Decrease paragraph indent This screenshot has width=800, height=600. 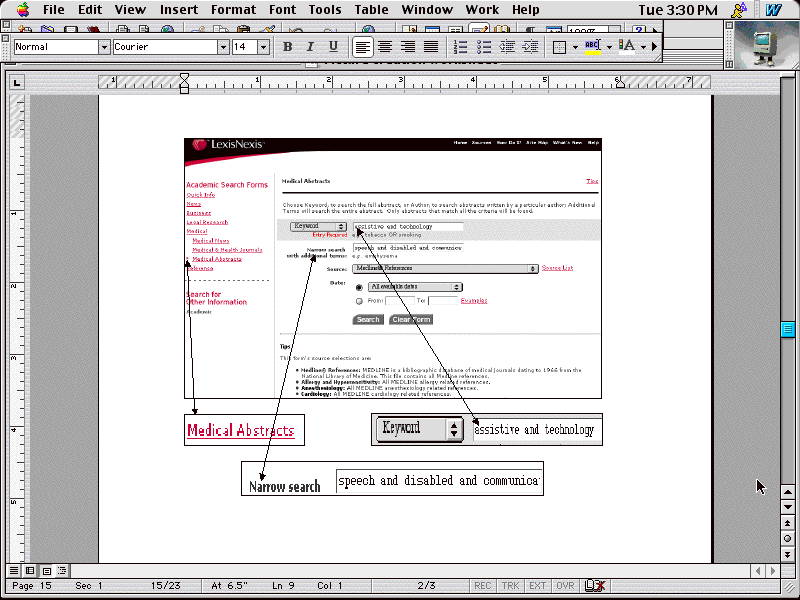[507, 47]
